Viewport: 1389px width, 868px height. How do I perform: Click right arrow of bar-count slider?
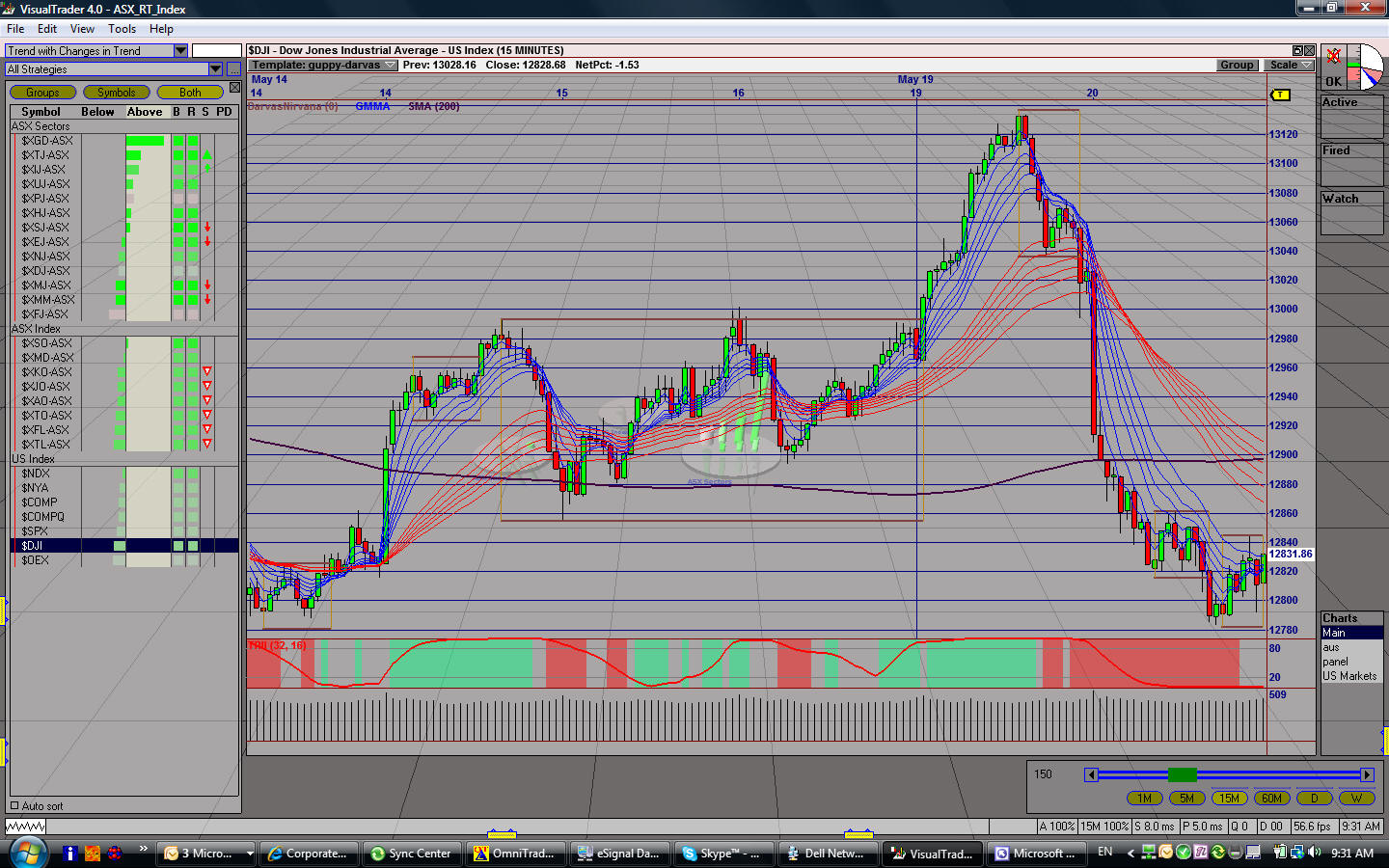click(1367, 774)
